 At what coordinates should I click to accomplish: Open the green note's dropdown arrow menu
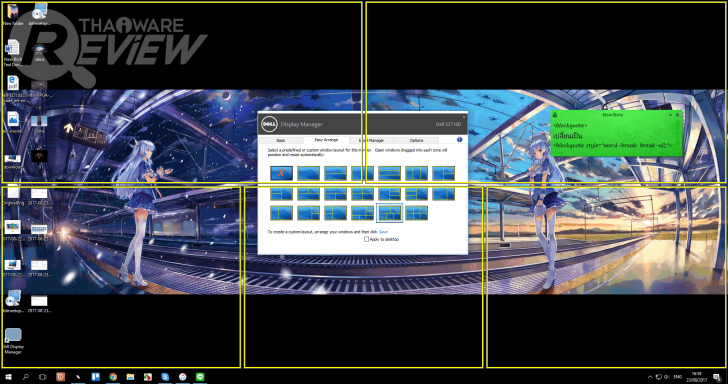(x=670, y=115)
